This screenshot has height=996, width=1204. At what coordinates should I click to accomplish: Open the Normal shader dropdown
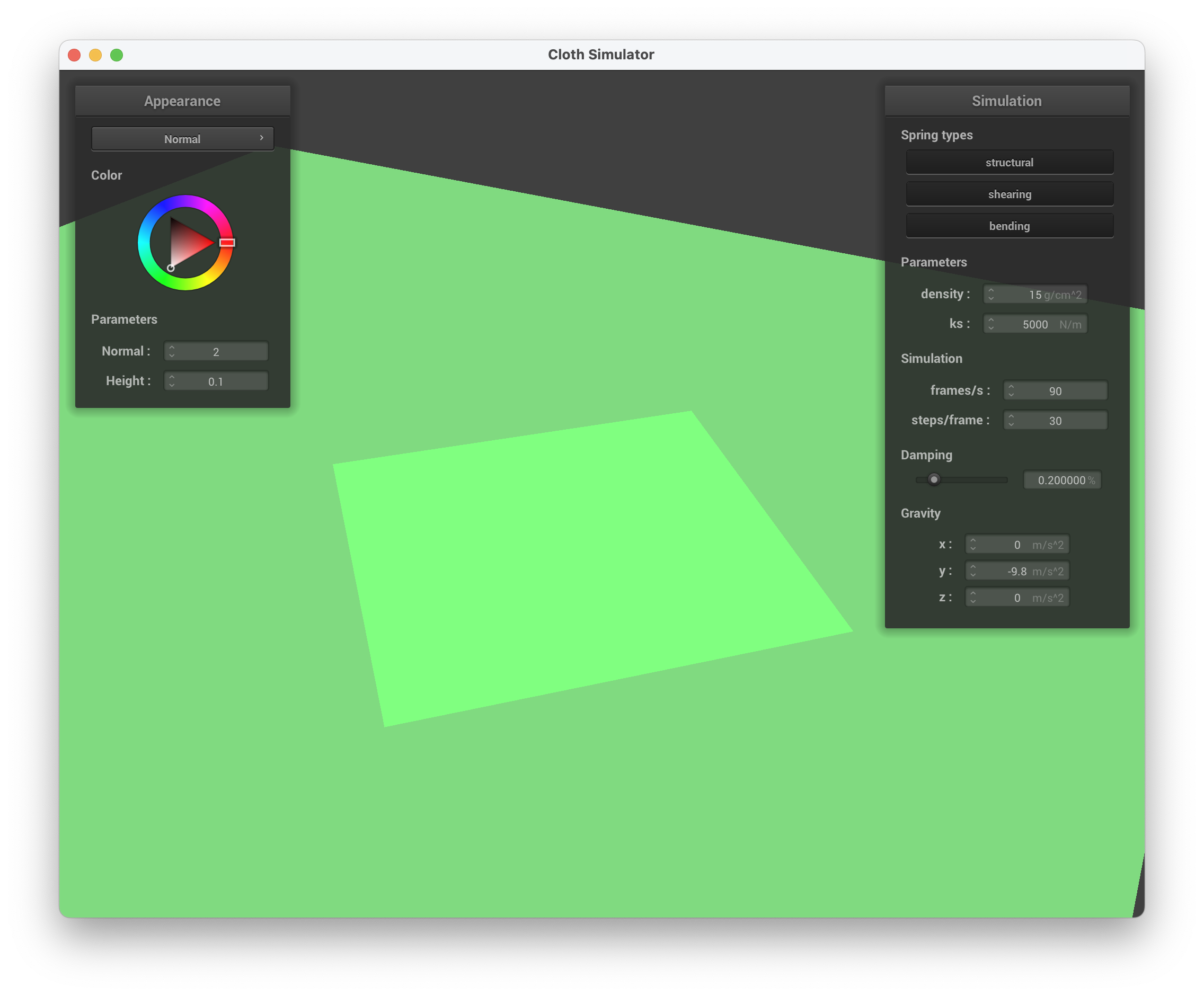pyautogui.click(x=182, y=139)
